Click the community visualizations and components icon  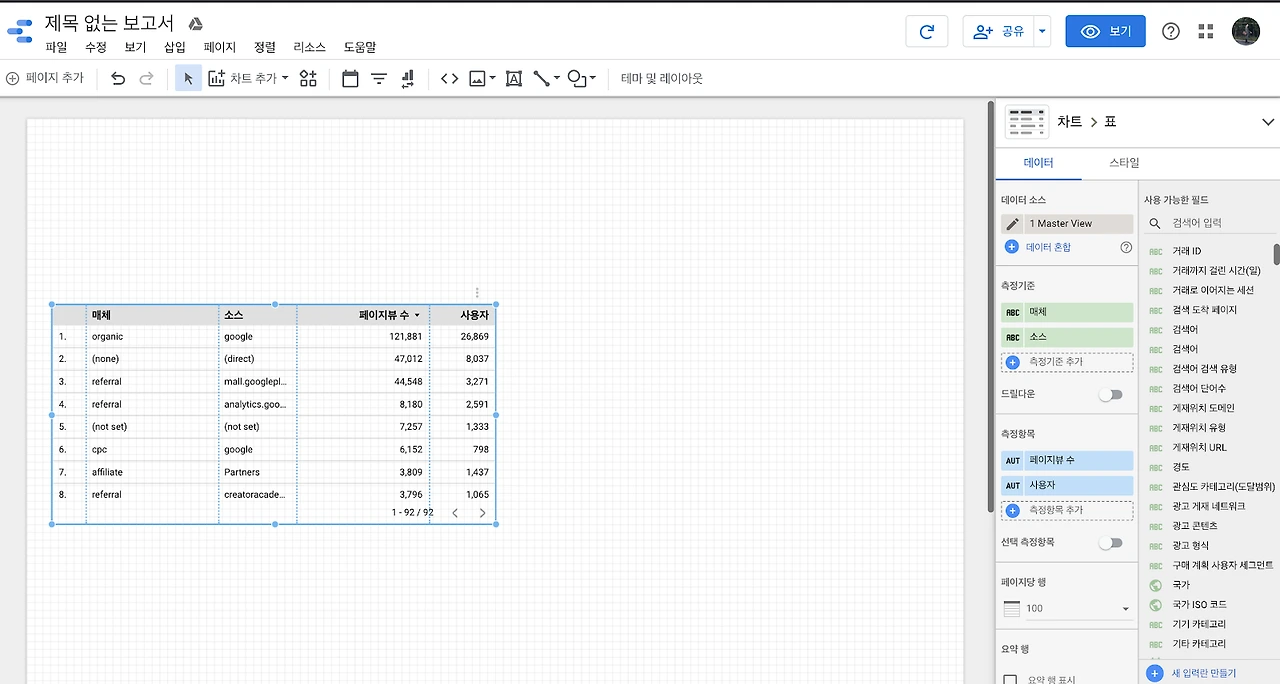pyautogui.click(x=308, y=78)
